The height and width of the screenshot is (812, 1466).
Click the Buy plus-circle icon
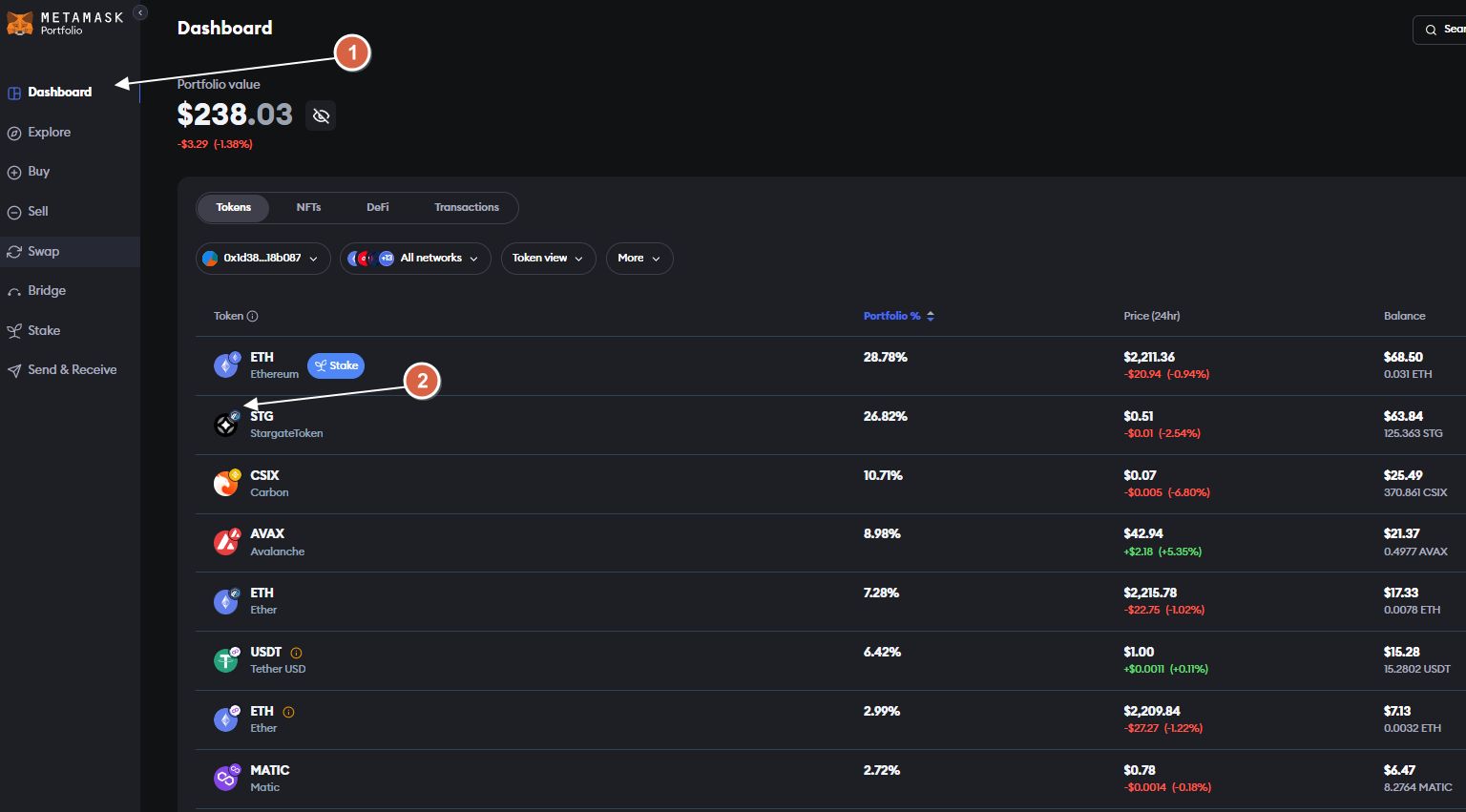pyautogui.click(x=14, y=173)
